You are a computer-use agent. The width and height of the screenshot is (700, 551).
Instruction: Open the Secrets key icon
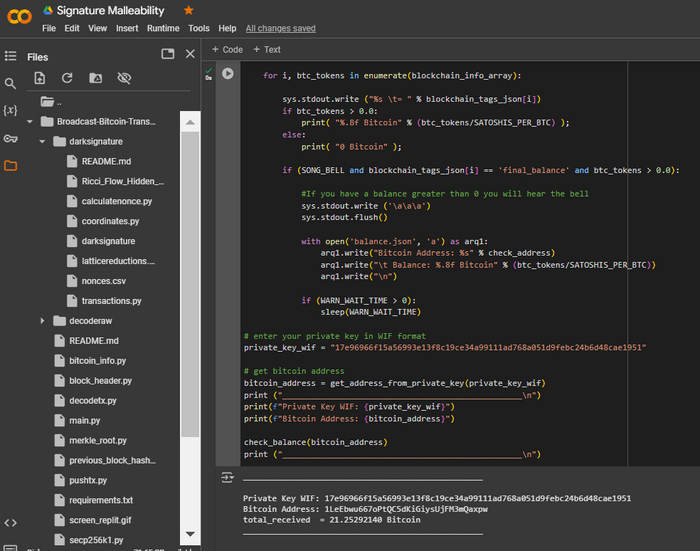point(10,138)
